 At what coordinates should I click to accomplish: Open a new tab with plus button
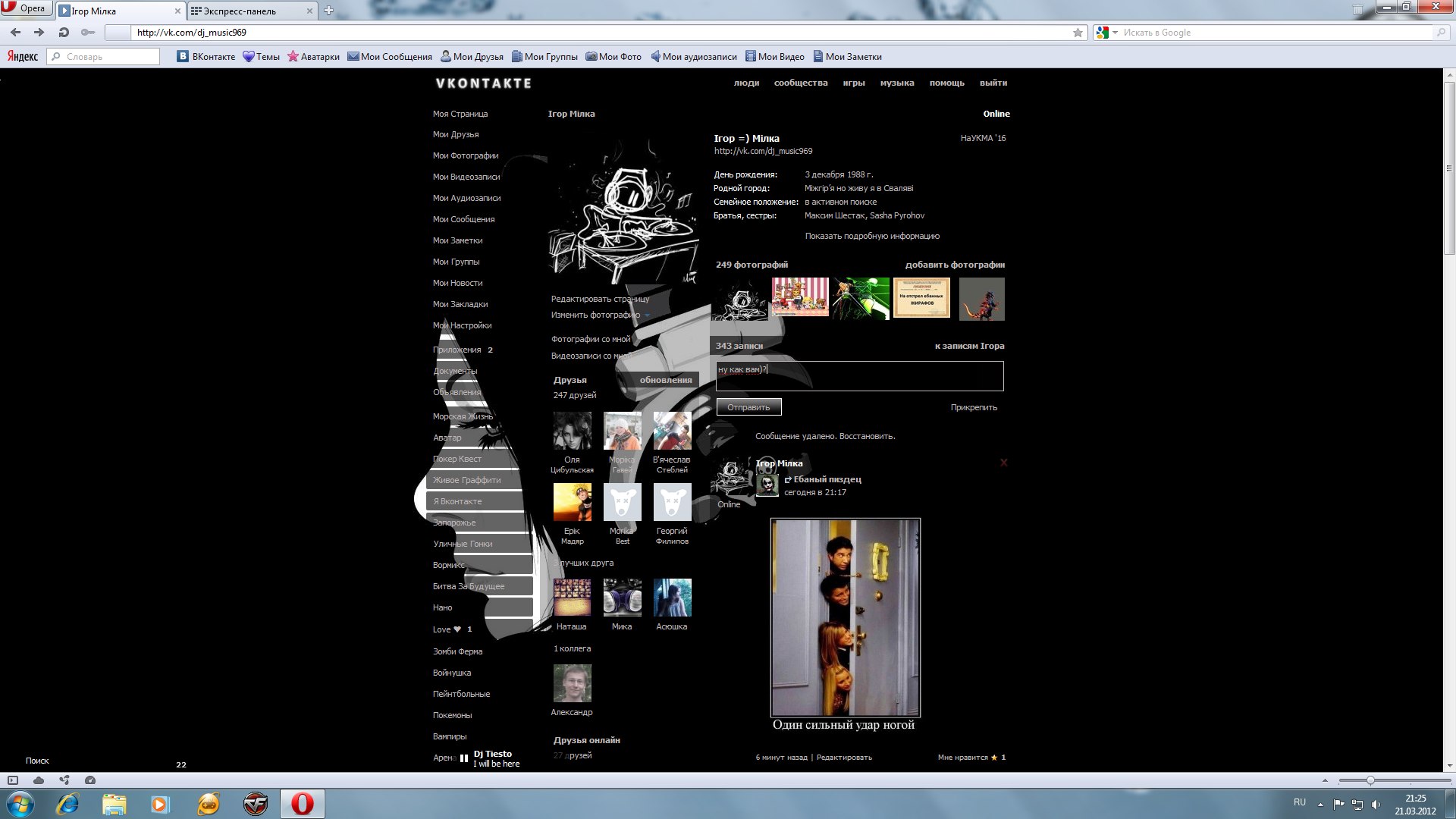click(328, 11)
